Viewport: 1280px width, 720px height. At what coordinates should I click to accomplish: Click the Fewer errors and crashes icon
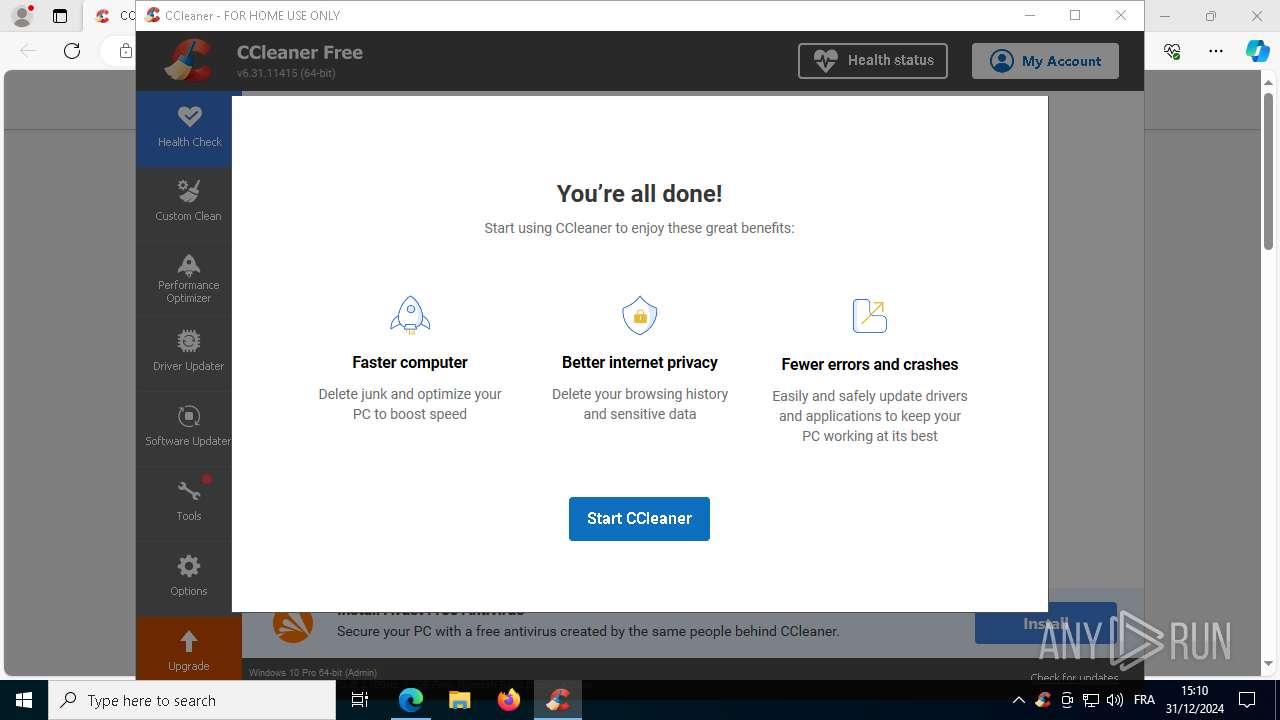870,316
